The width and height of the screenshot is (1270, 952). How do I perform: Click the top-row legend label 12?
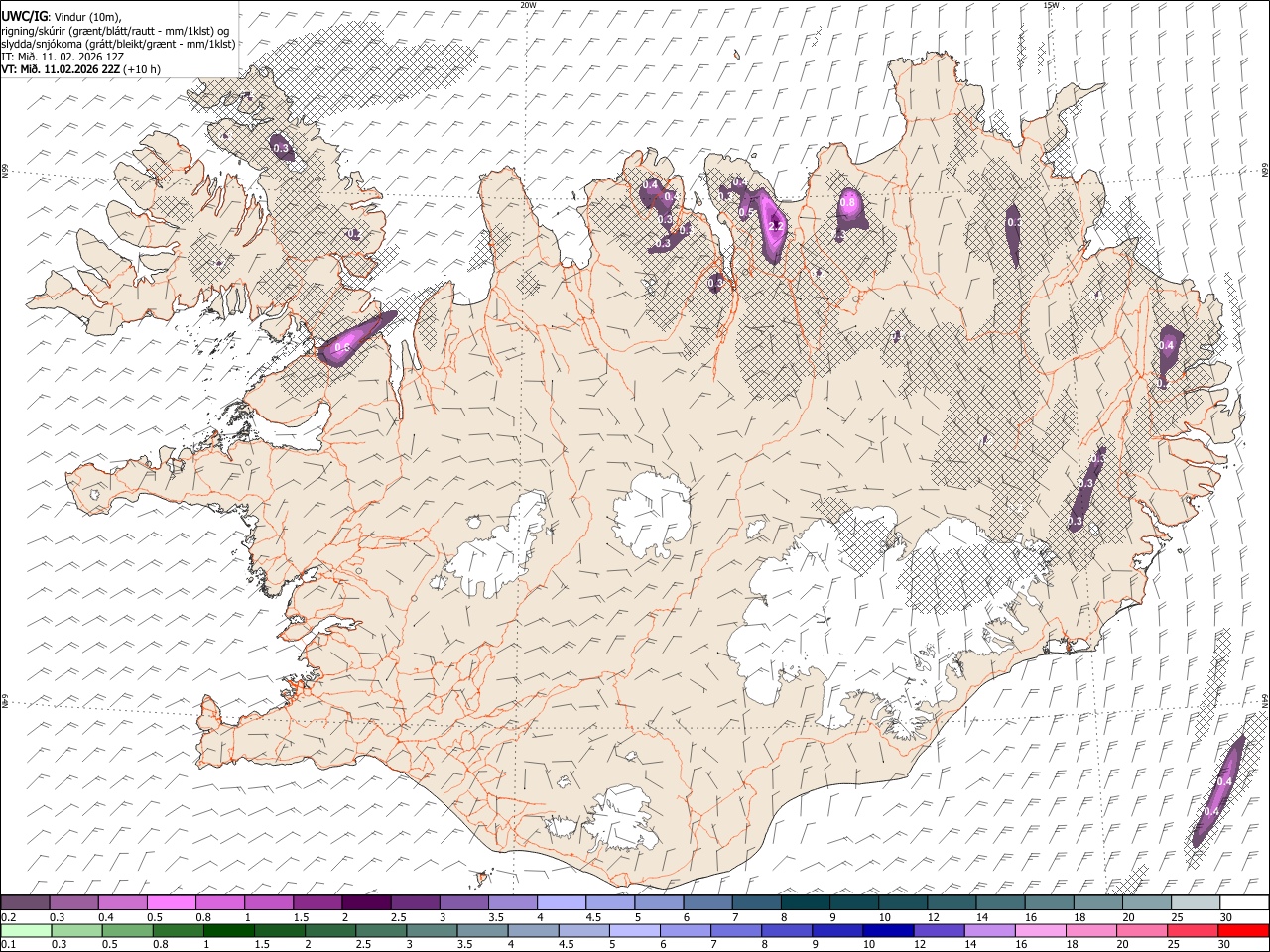click(933, 917)
